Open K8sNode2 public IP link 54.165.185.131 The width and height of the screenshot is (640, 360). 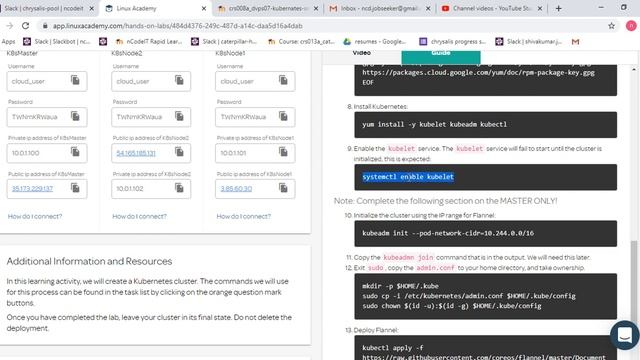tap(136, 153)
